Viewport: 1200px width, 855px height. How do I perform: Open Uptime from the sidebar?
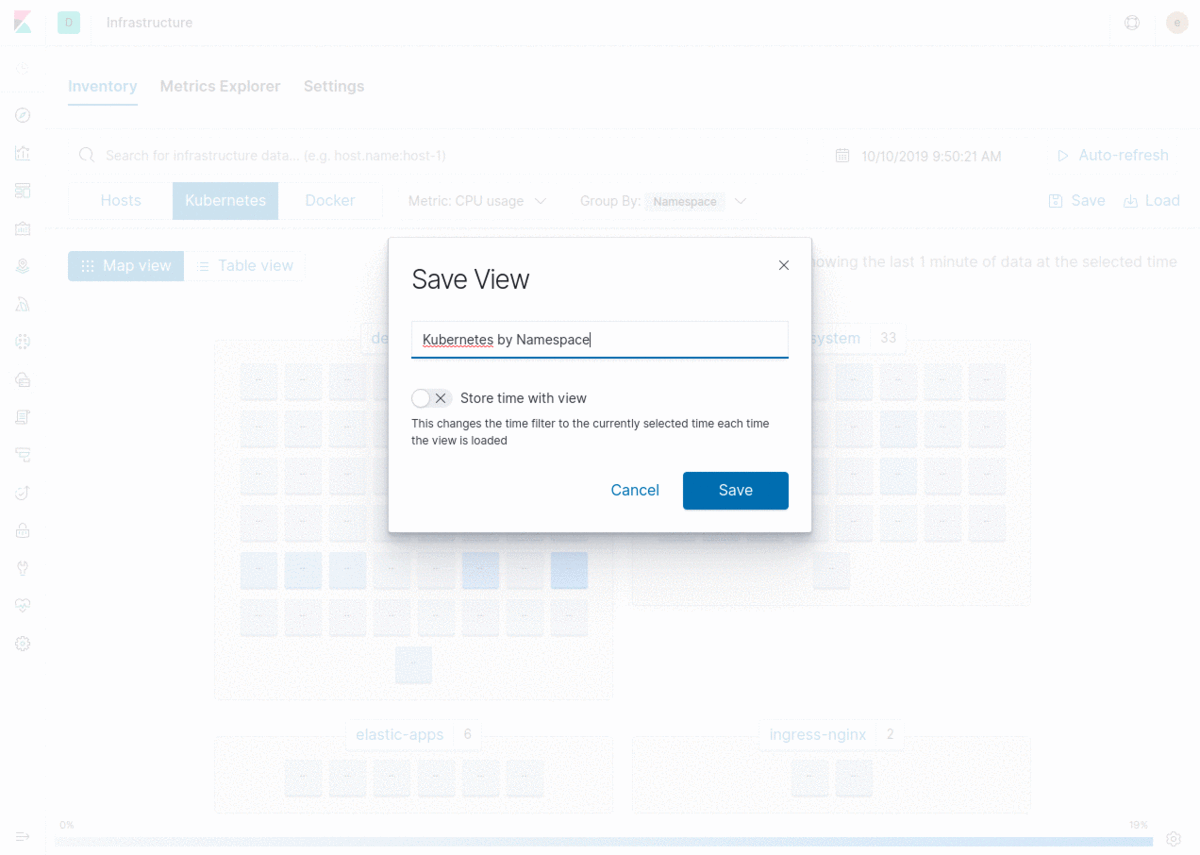click(23, 493)
